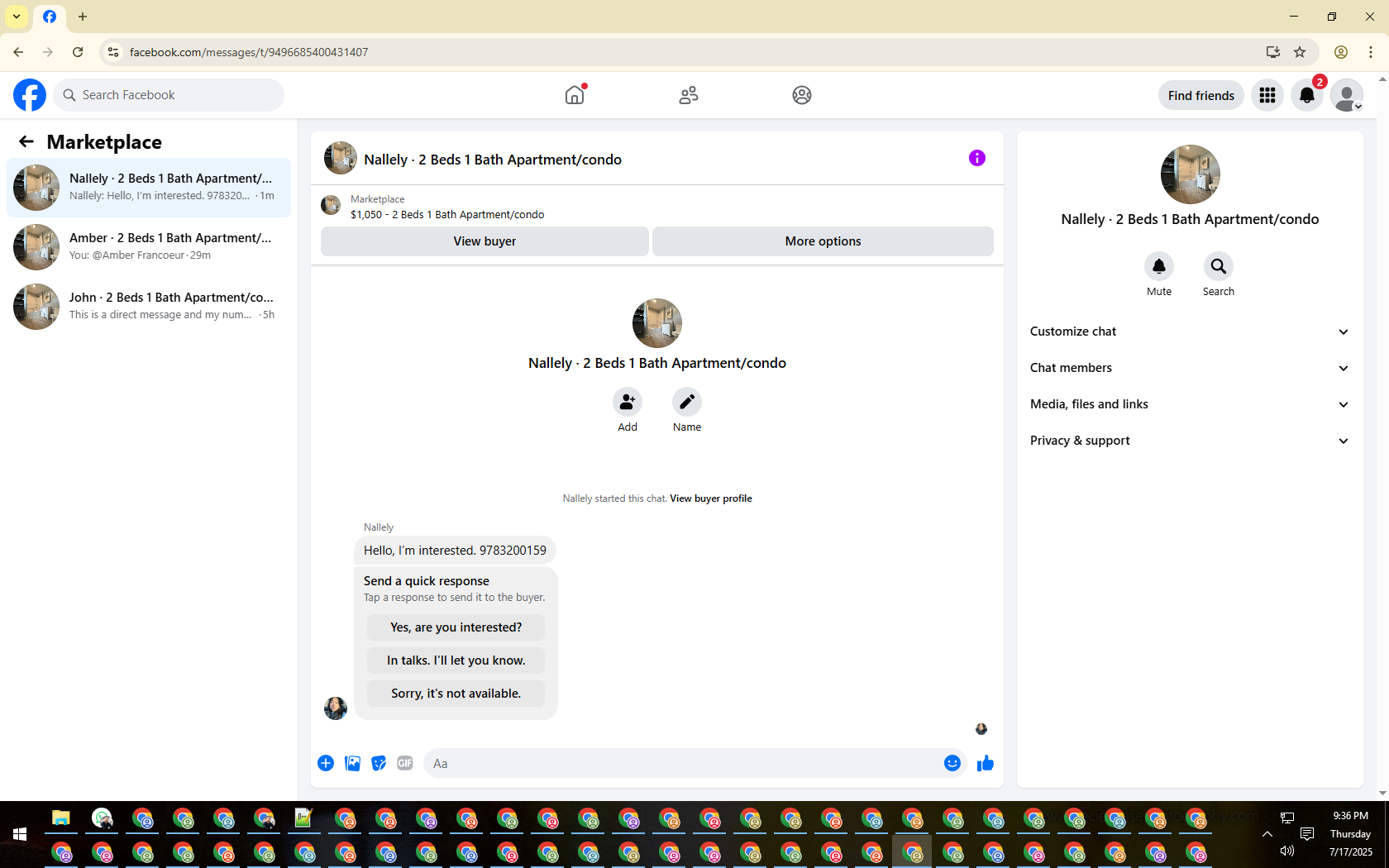Focus the Search Facebook field
The width and height of the screenshot is (1389, 868).
[x=169, y=95]
